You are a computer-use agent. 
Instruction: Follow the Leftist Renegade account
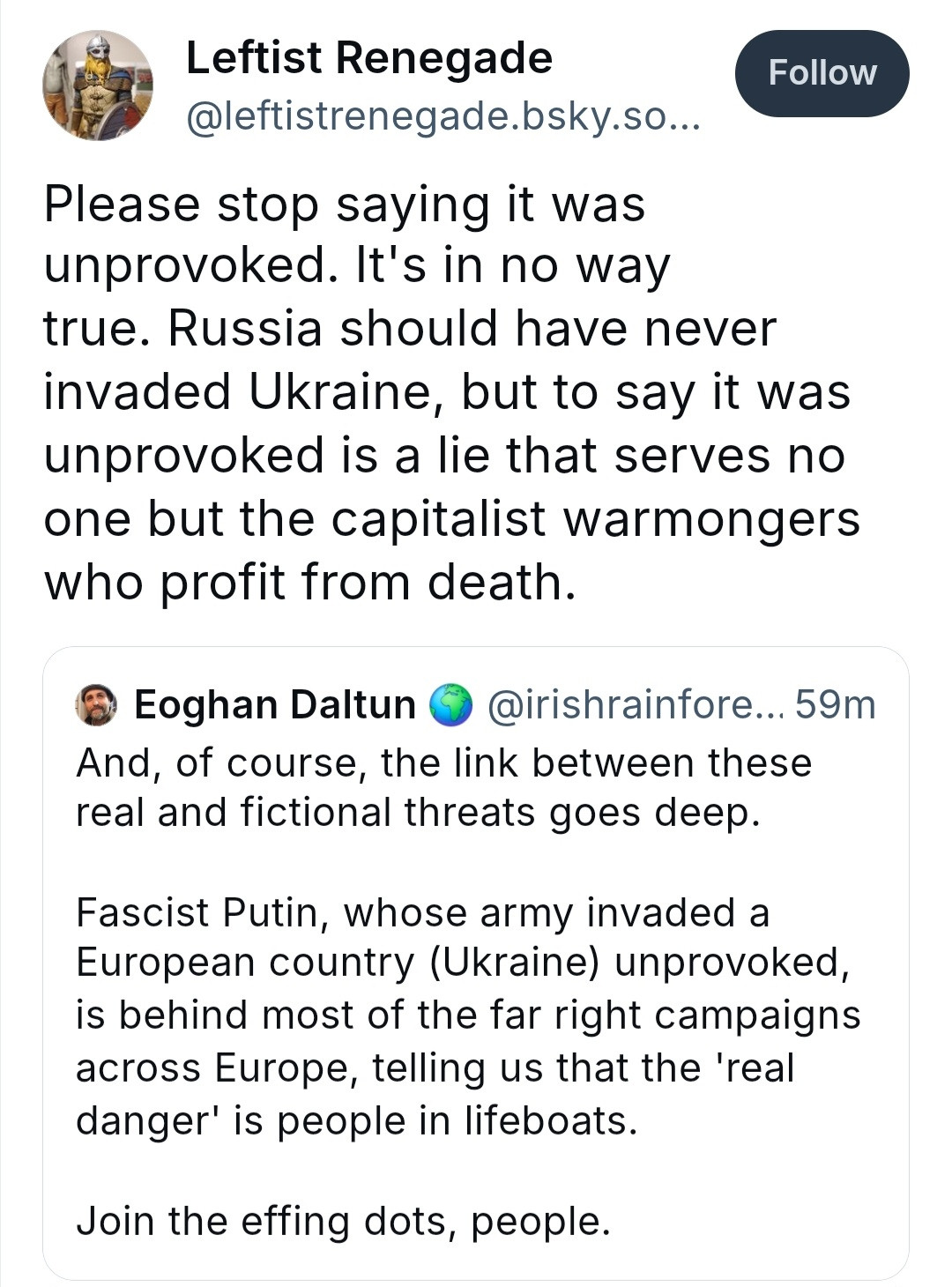click(822, 73)
